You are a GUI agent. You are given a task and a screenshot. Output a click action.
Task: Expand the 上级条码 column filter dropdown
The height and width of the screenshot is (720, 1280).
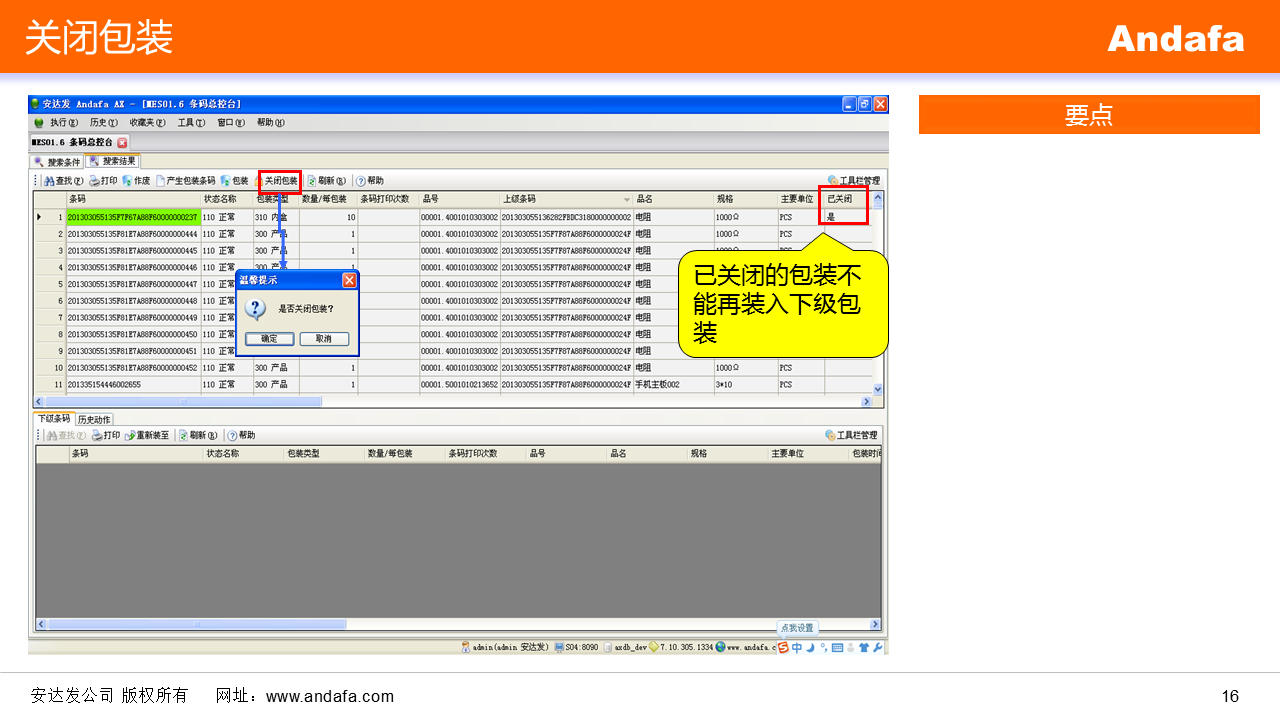pyautogui.click(x=627, y=200)
